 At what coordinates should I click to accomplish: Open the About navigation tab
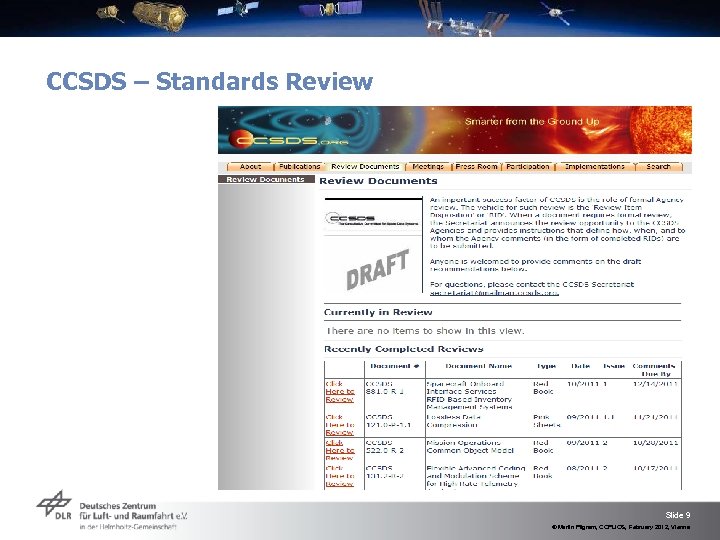tap(250, 167)
